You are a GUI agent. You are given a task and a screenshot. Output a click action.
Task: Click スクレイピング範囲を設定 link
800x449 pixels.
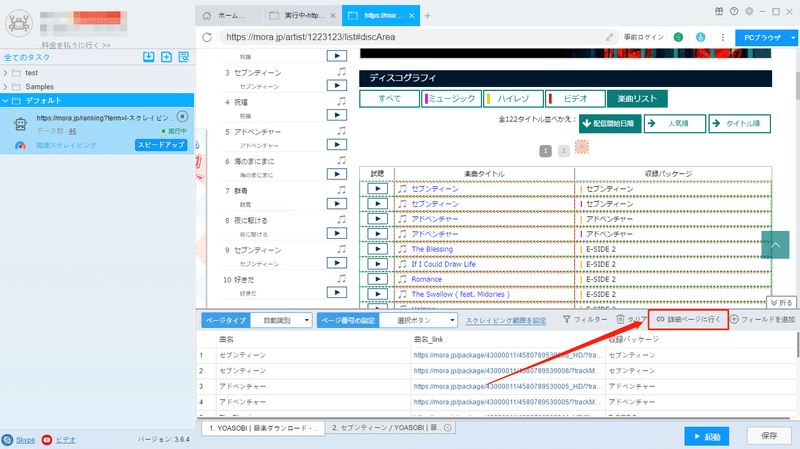click(x=506, y=320)
